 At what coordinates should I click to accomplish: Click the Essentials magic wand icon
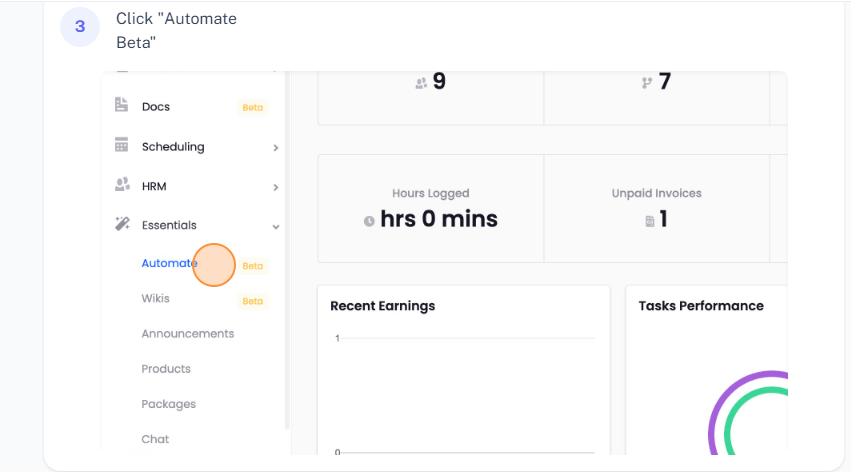[x=122, y=224]
